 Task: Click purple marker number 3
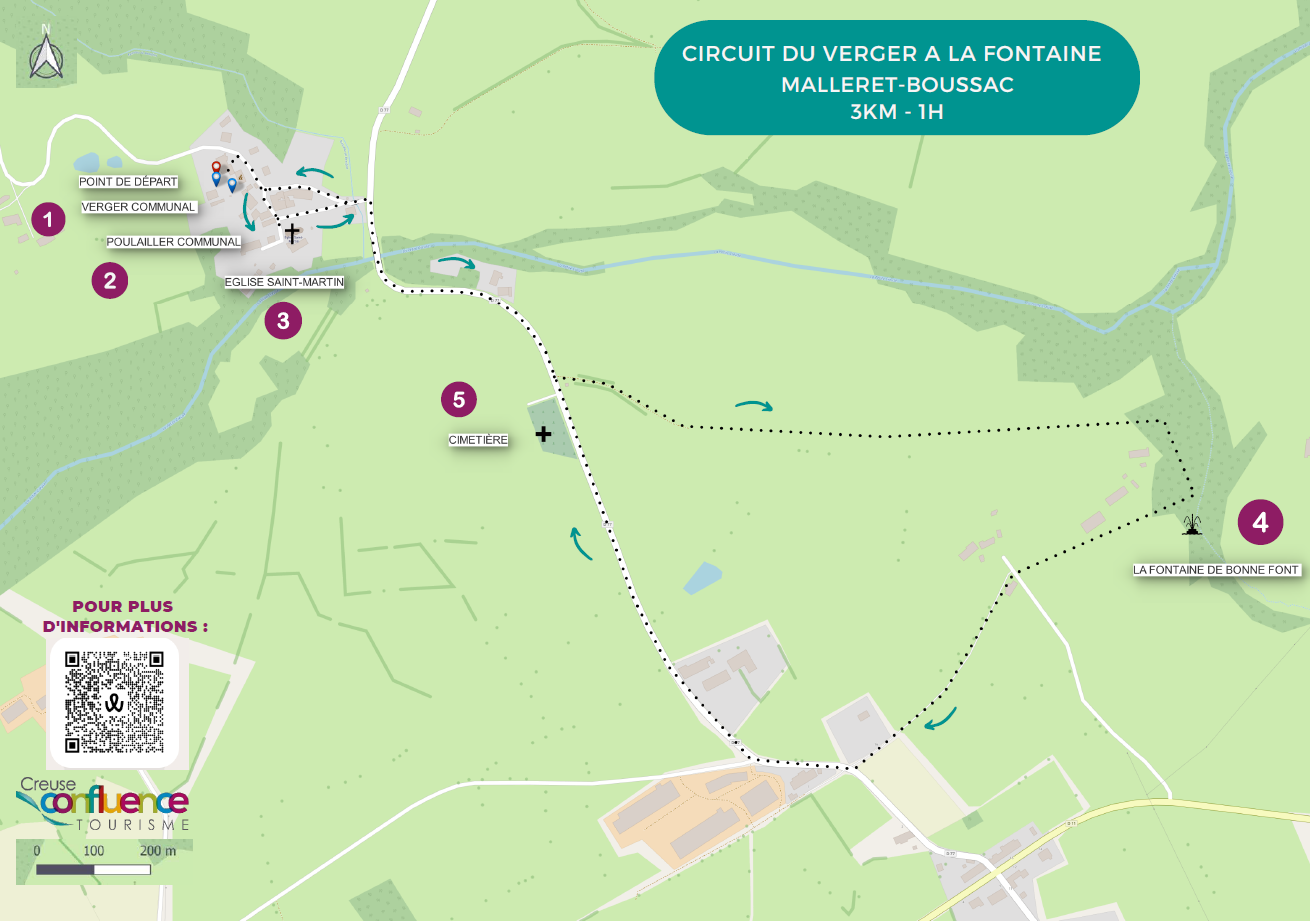coord(283,321)
